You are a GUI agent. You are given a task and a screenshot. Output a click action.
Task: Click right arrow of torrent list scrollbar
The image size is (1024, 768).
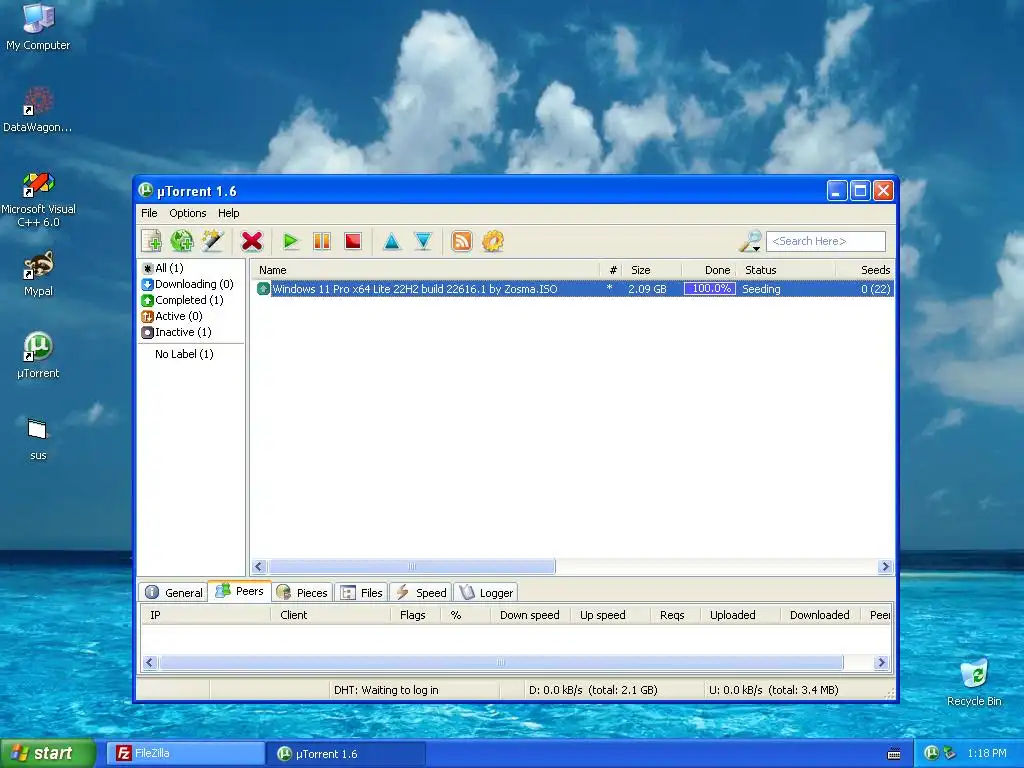coord(886,566)
